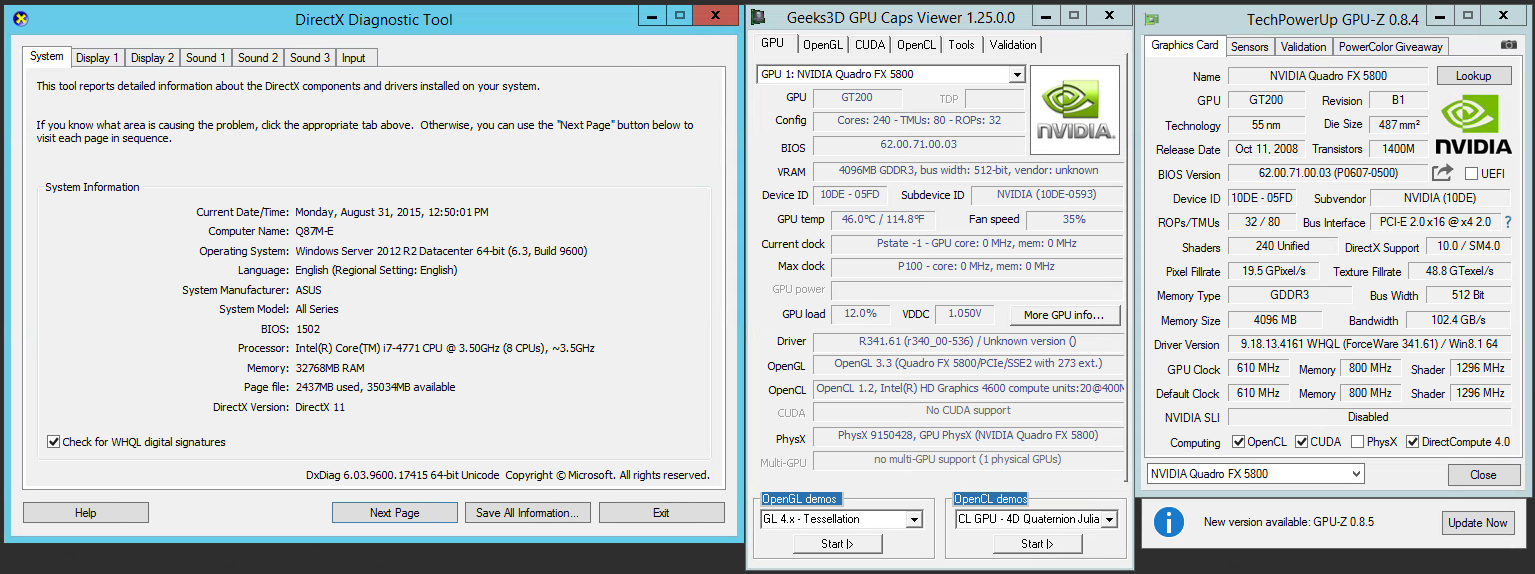The height and width of the screenshot is (574, 1535).
Task: Toggle the CUDA computing checkbox
Action: 1301,442
